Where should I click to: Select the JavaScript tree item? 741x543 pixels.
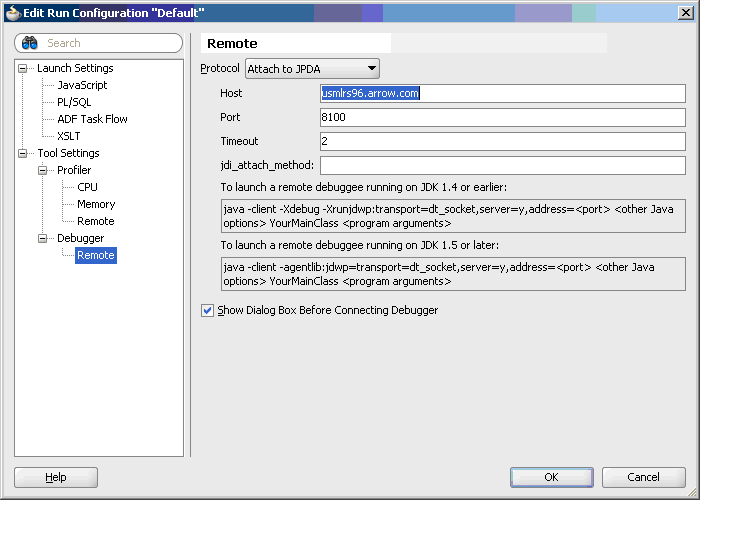click(82, 85)
